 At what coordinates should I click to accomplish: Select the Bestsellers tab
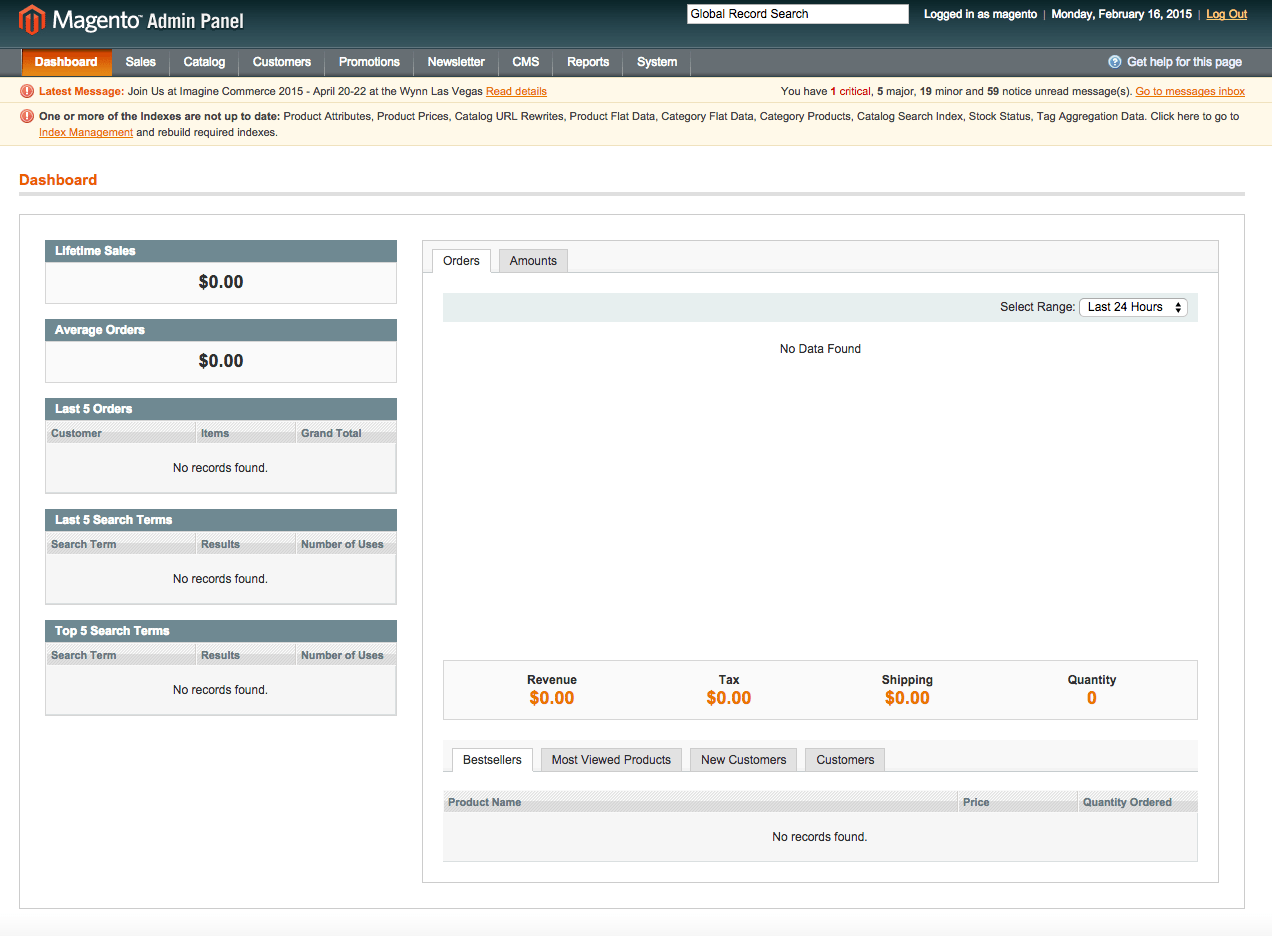492,760
